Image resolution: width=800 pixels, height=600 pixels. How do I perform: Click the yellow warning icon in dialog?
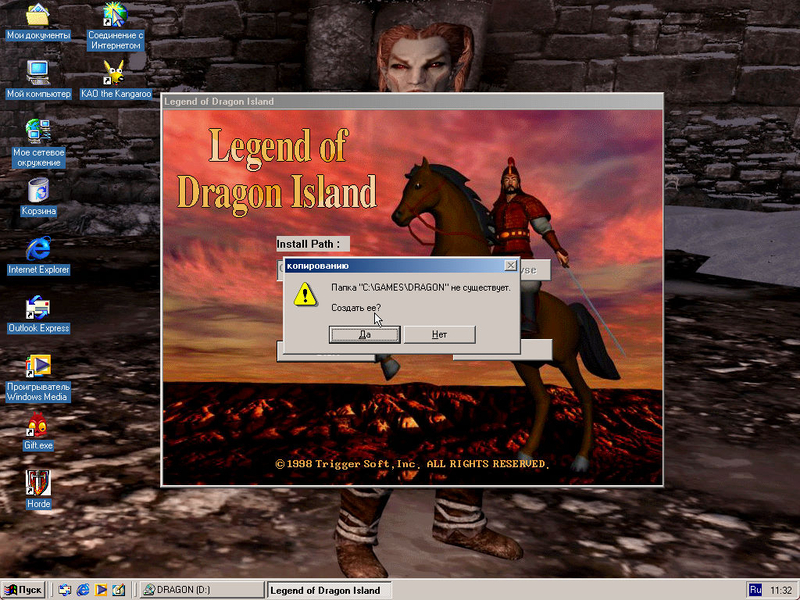click(305, 294)
